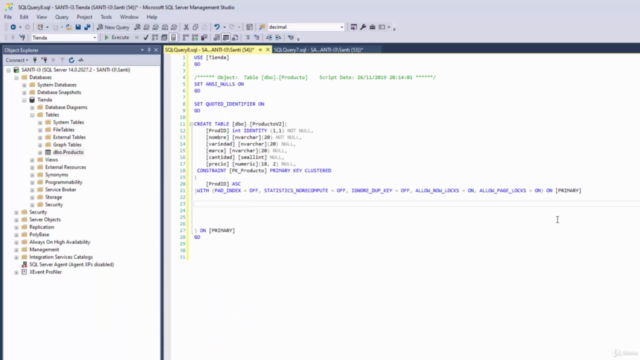Click the Find in Files icon
Viewport: 640px width, 360px height.
262,27
